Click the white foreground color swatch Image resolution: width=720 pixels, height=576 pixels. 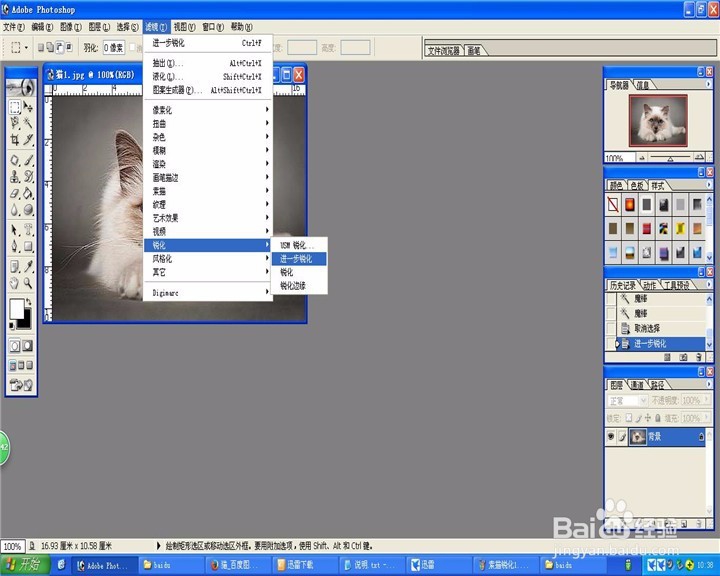17,309
